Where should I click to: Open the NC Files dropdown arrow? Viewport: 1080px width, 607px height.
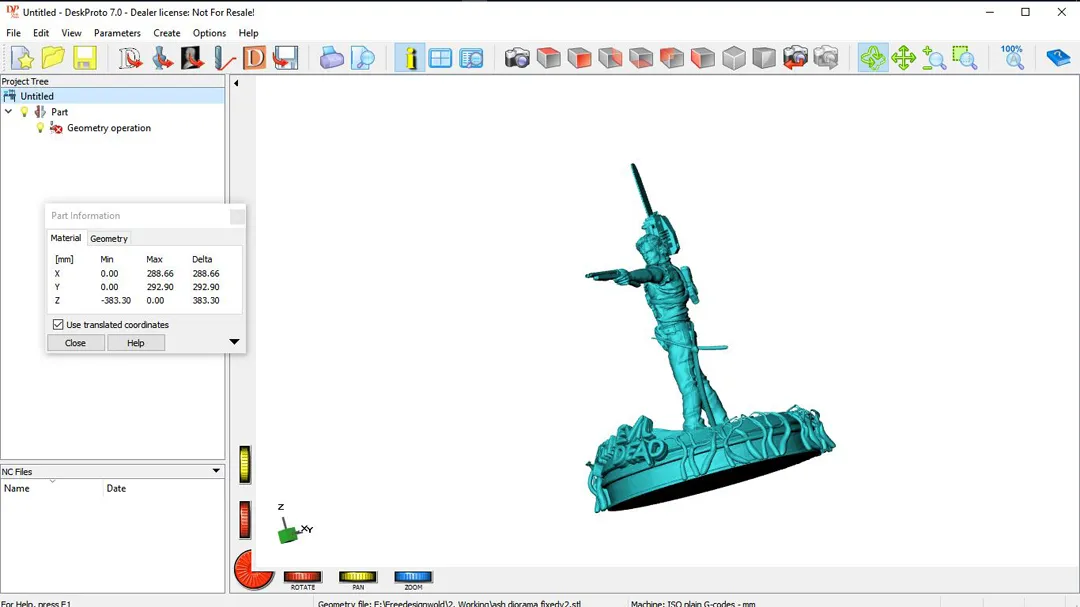click(x=216, y=471)
